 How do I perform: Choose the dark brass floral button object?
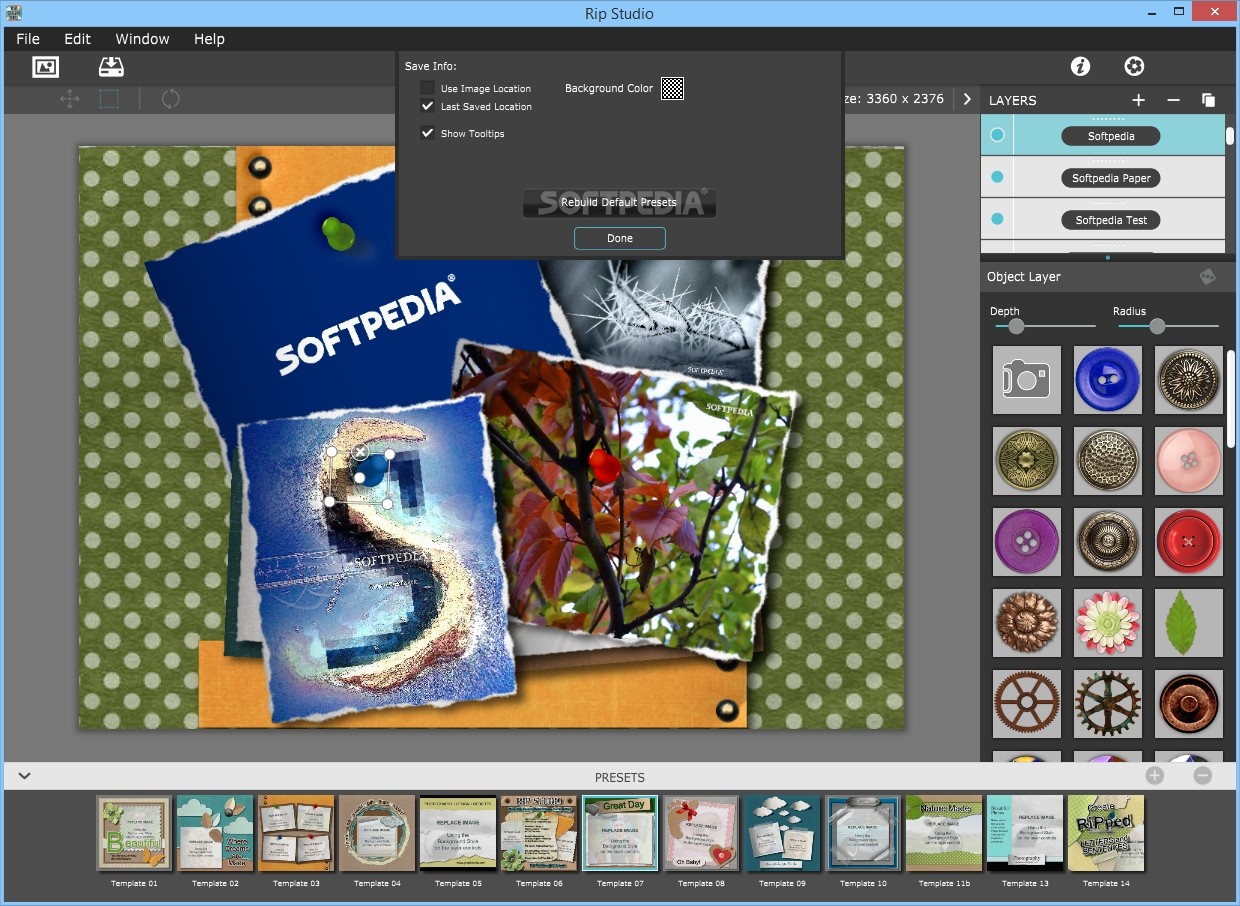1189,380
